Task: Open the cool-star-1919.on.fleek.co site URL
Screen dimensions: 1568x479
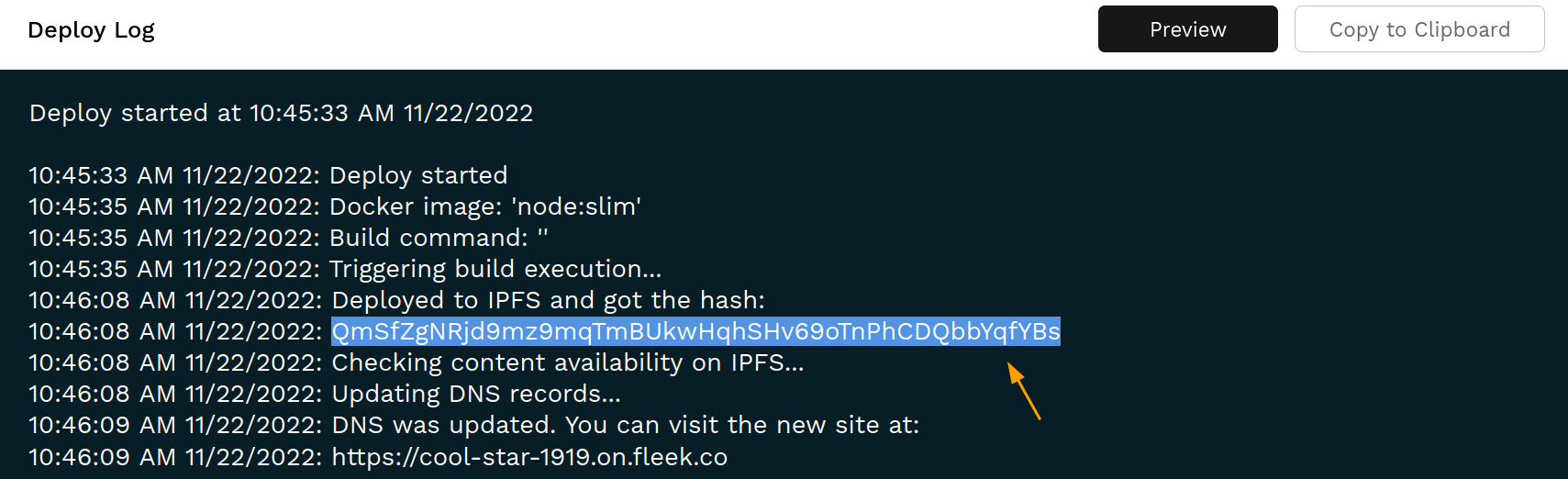Action: pos(529,457)
